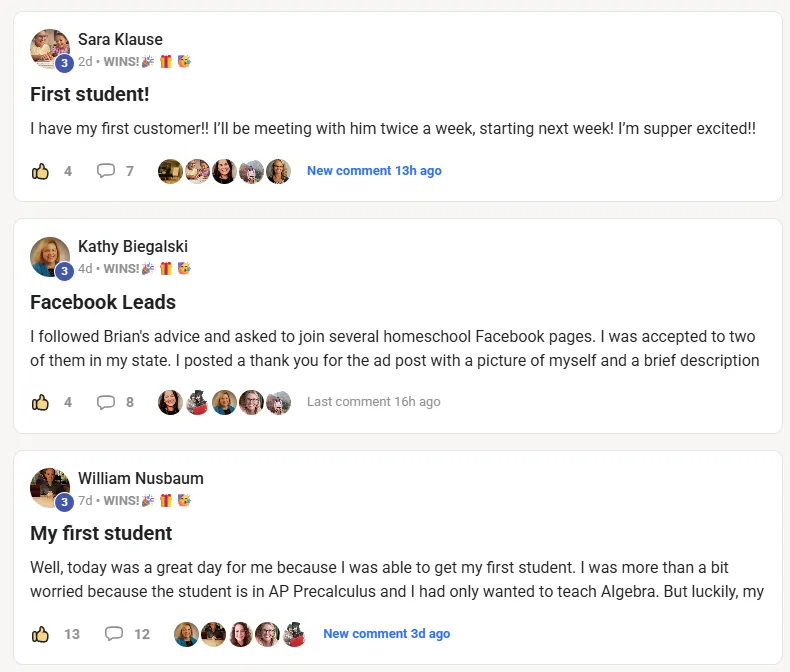This screenshot has width=790, height=672.
Task: Open the Facebook Leads post title
Action: 103,302
